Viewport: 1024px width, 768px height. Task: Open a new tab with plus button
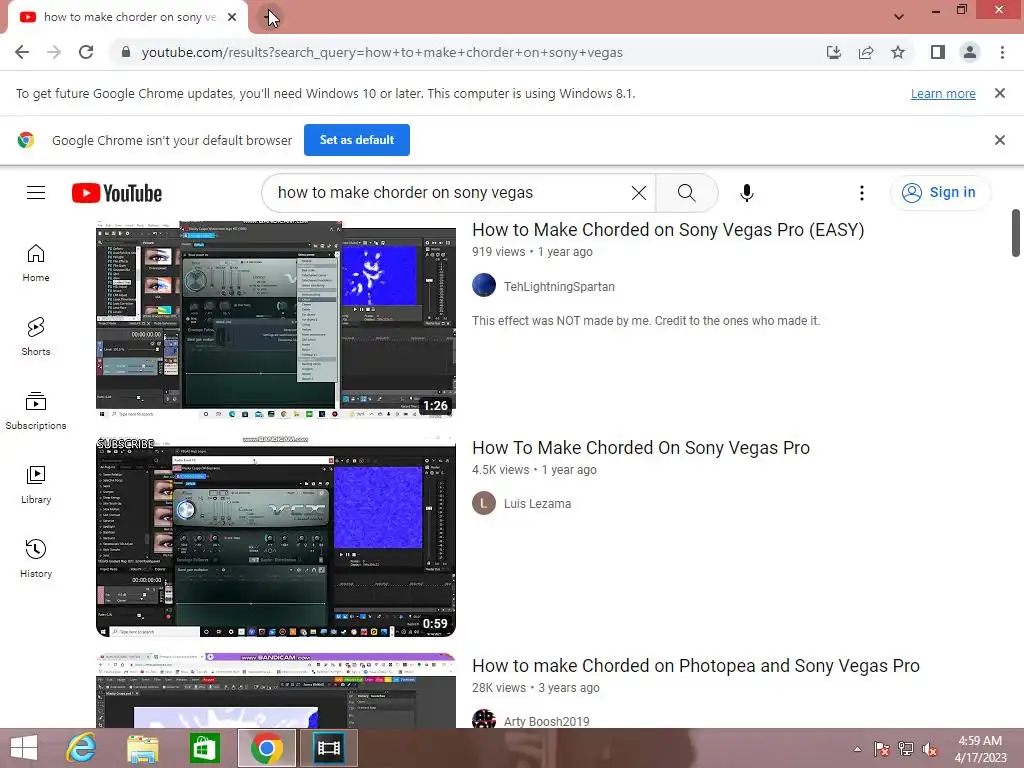271,16
